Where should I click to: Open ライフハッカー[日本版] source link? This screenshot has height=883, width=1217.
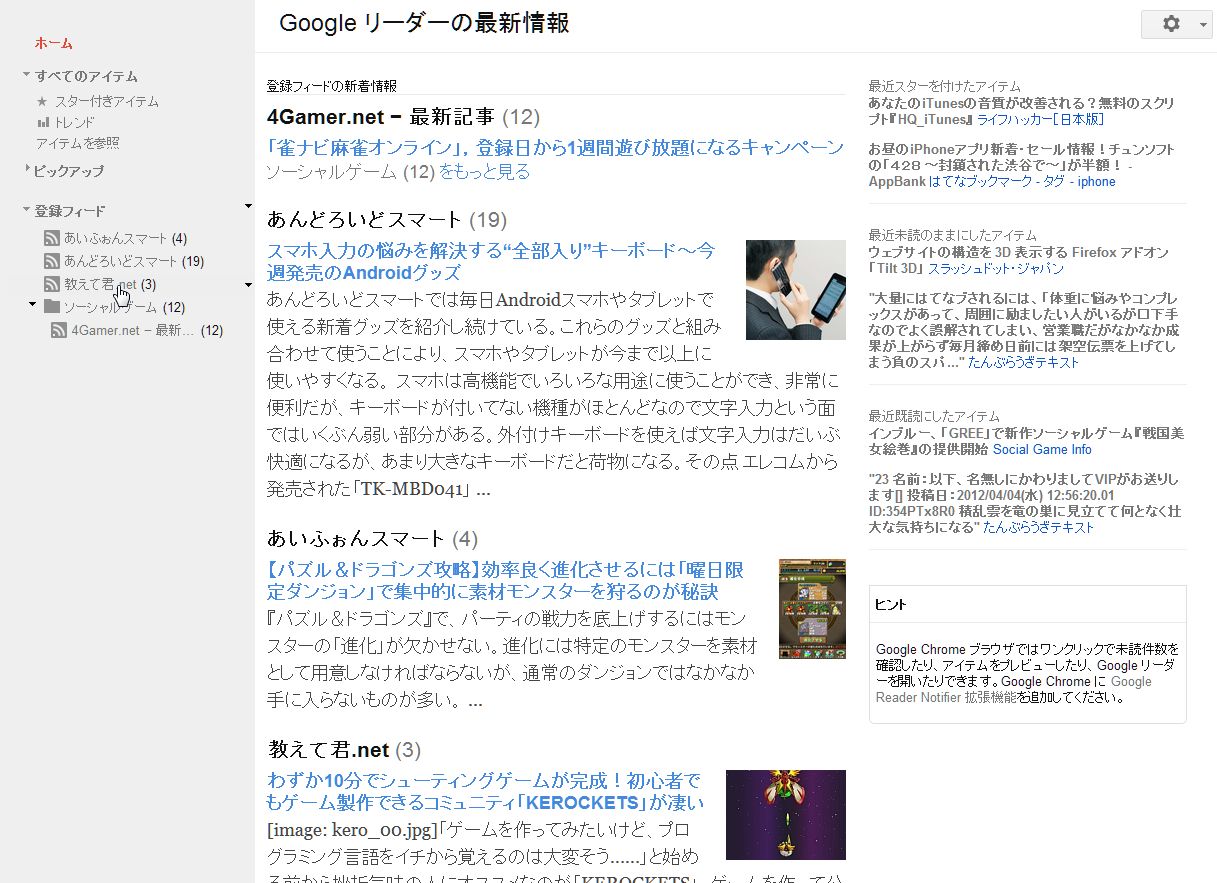click(1040, 119)
